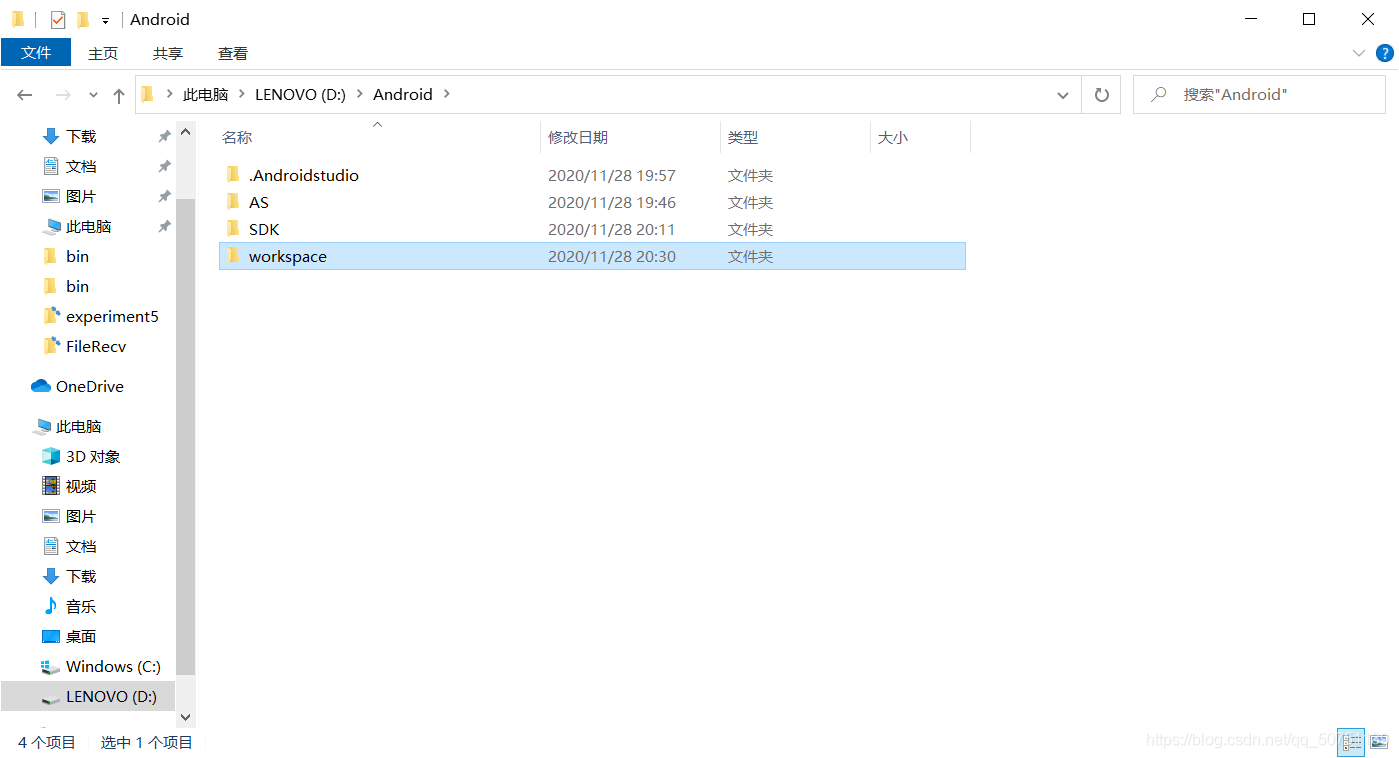Open OneDrive in the navigation pane
Image resolution: width=1399 pixels, height=758 pixels.
(89, 386)
